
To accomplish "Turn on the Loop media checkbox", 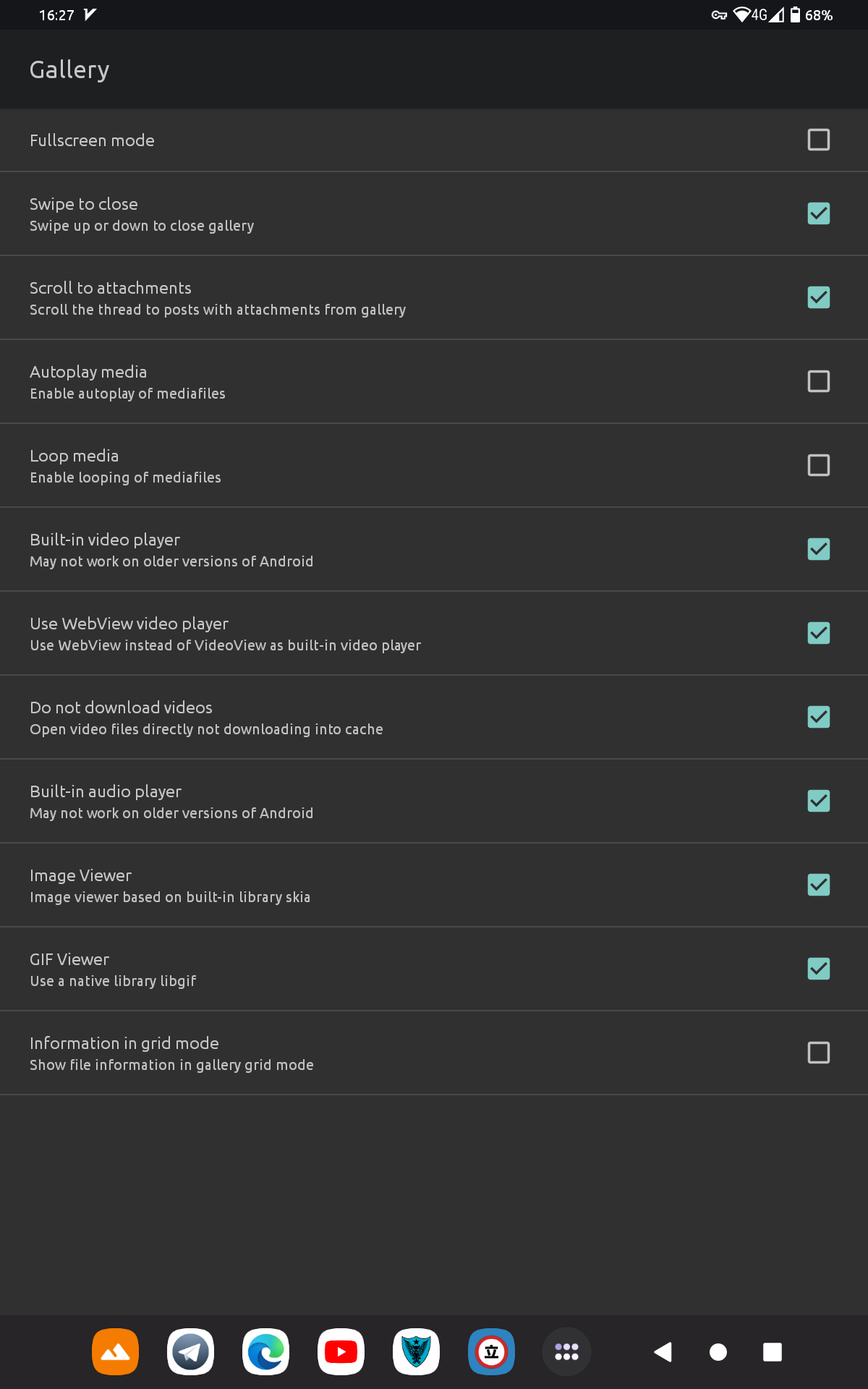I will point(818,465).
